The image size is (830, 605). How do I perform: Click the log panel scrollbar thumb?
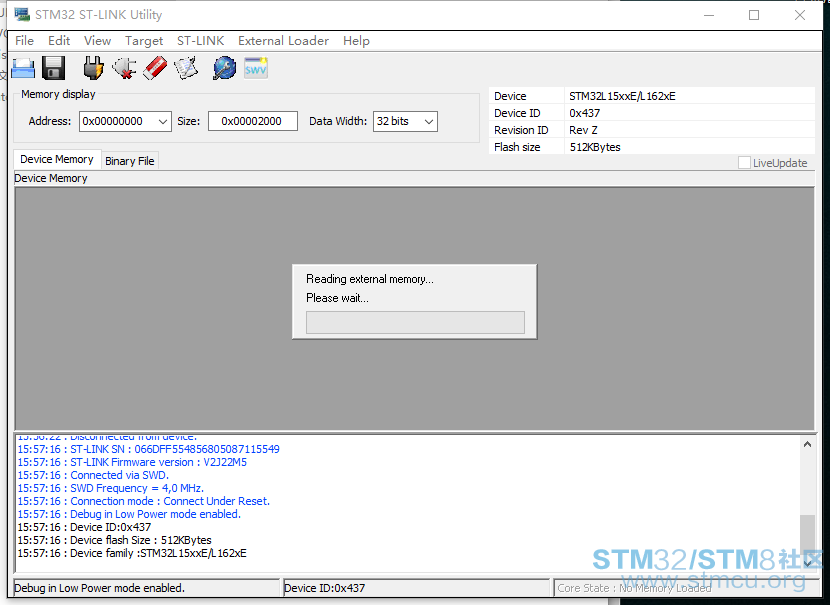pyautogui.click(x=807, y=534)
